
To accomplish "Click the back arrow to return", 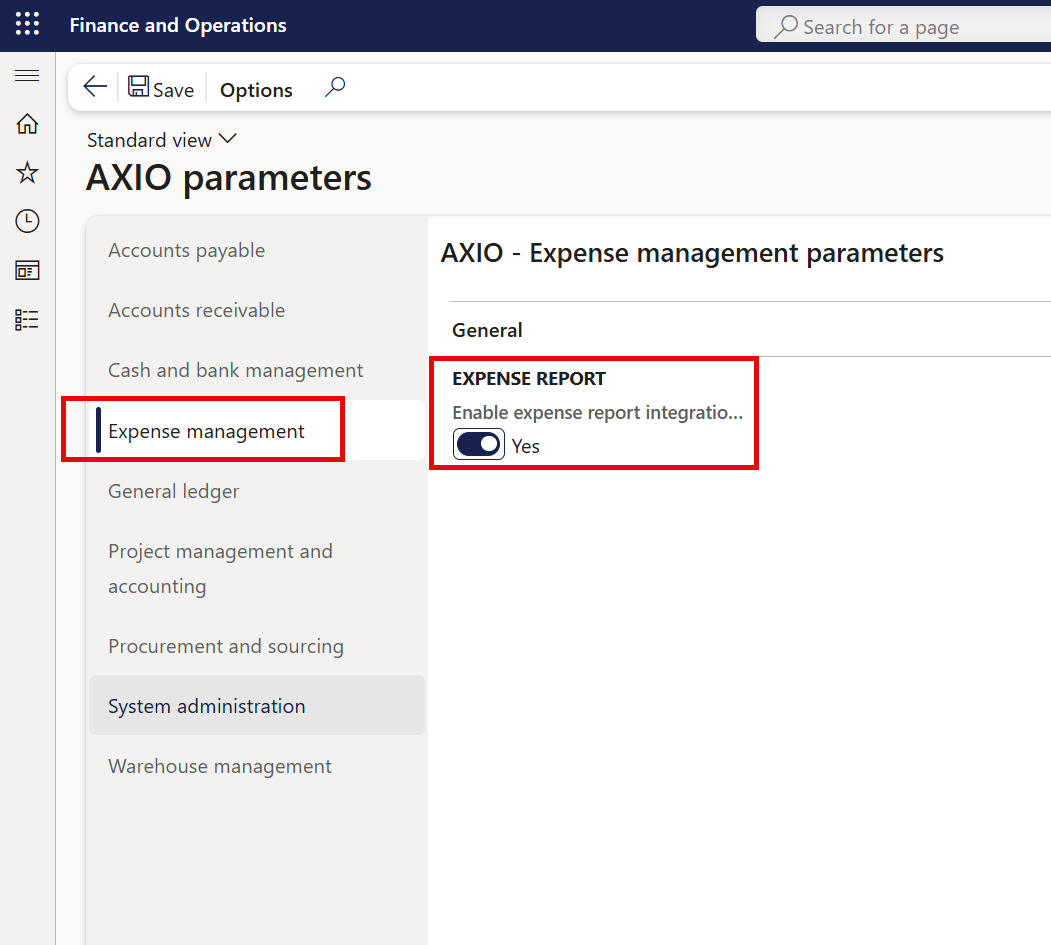I will click(x=94, y=87).
